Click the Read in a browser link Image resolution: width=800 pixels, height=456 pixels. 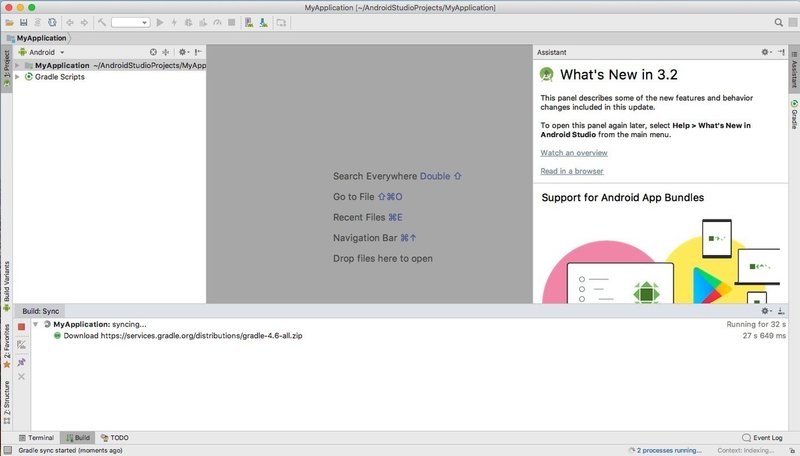pyautogui.click(x=572, y=171)
